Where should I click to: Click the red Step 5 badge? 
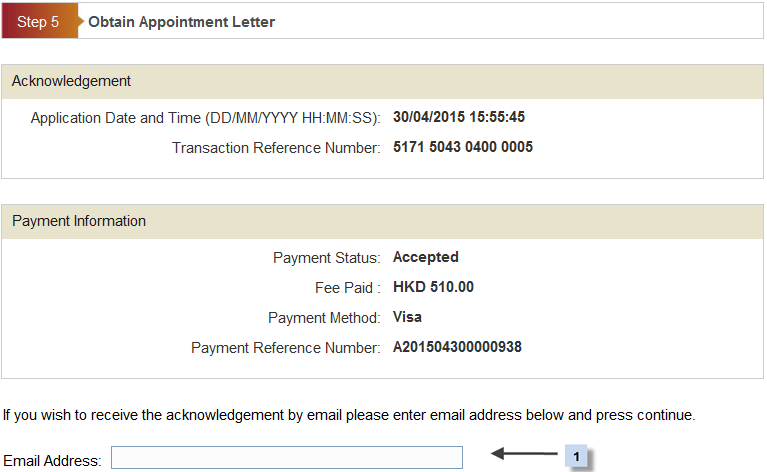(x=38, y=21)
